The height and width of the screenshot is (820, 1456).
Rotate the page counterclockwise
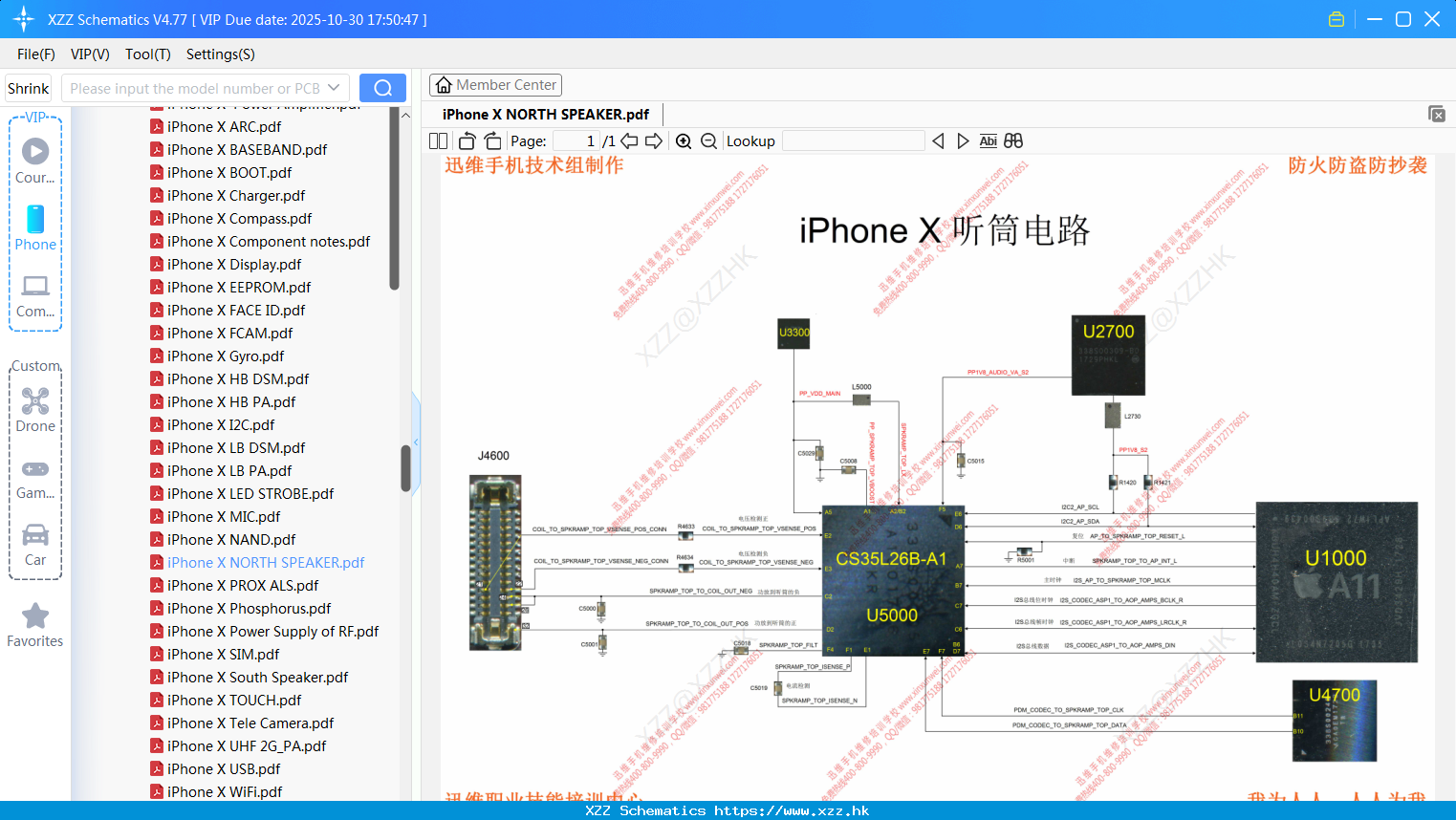tap(467, 140)
